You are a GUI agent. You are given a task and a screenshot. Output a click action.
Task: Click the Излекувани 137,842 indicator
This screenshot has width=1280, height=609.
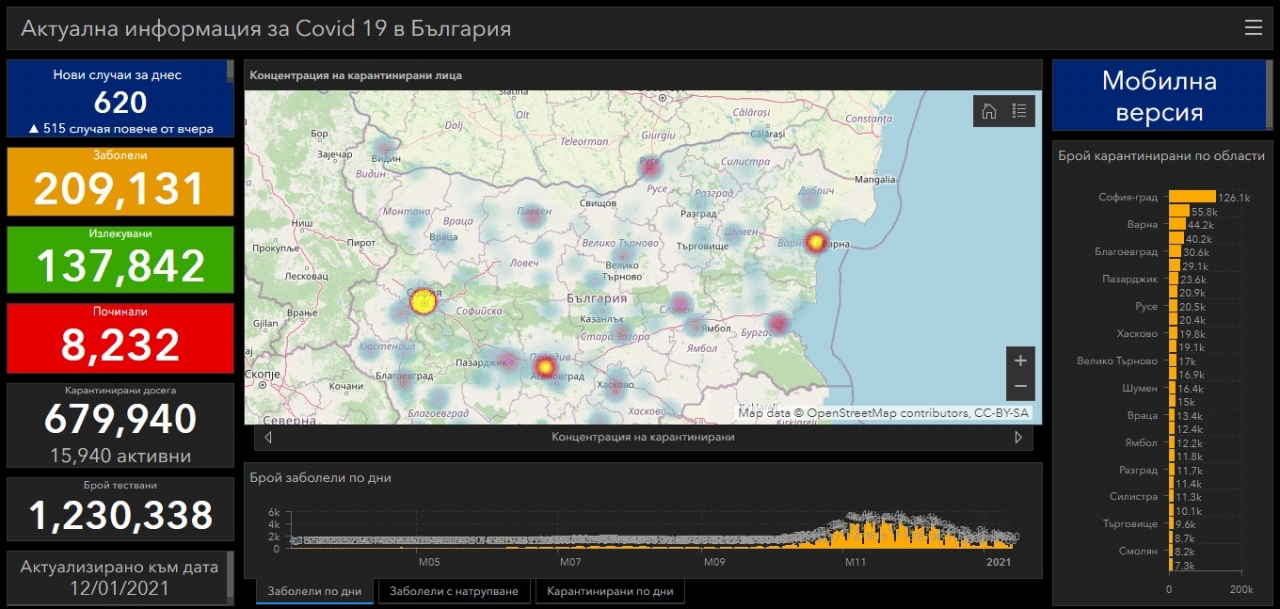120,259
